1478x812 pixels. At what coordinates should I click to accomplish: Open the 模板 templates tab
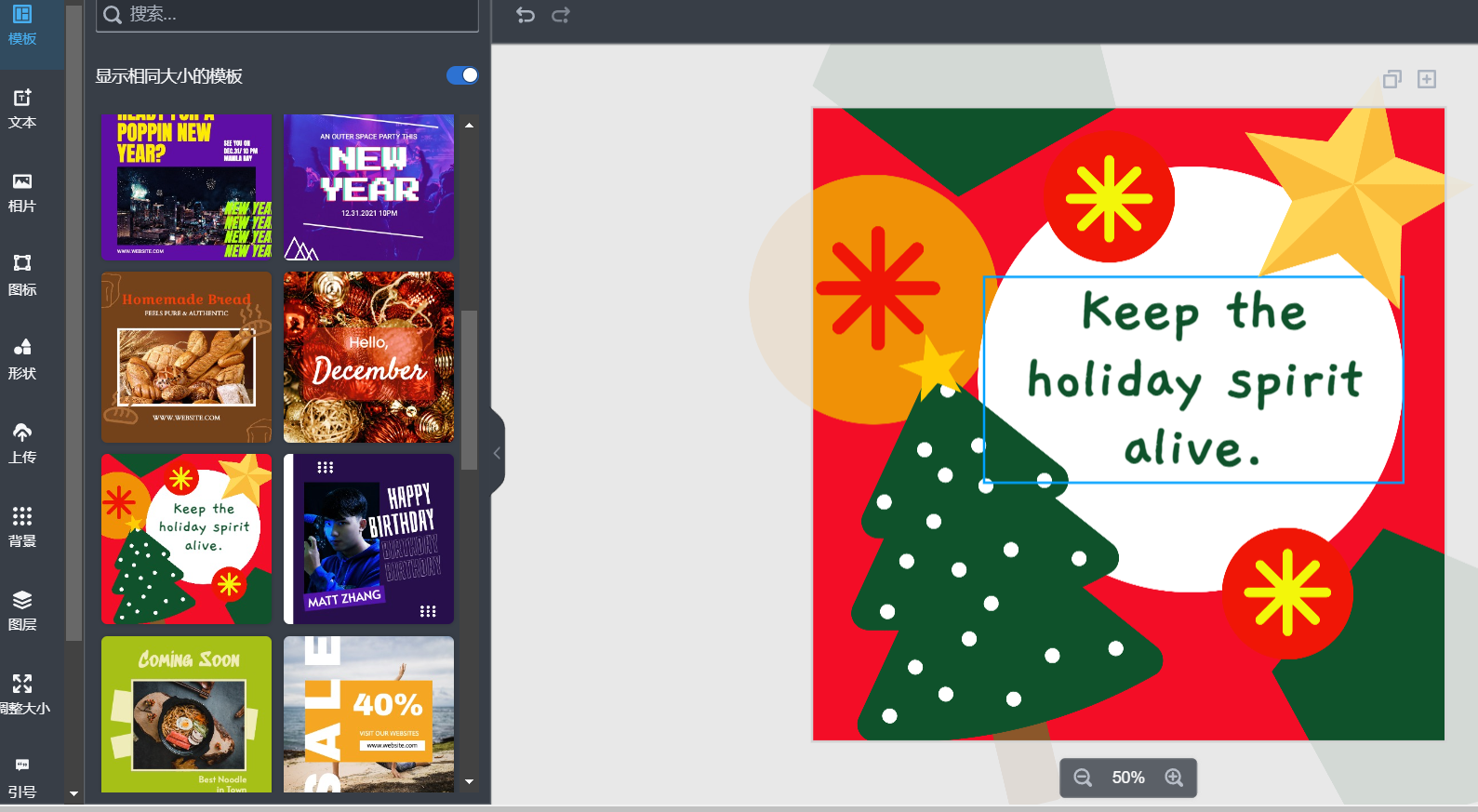point(22,25)
